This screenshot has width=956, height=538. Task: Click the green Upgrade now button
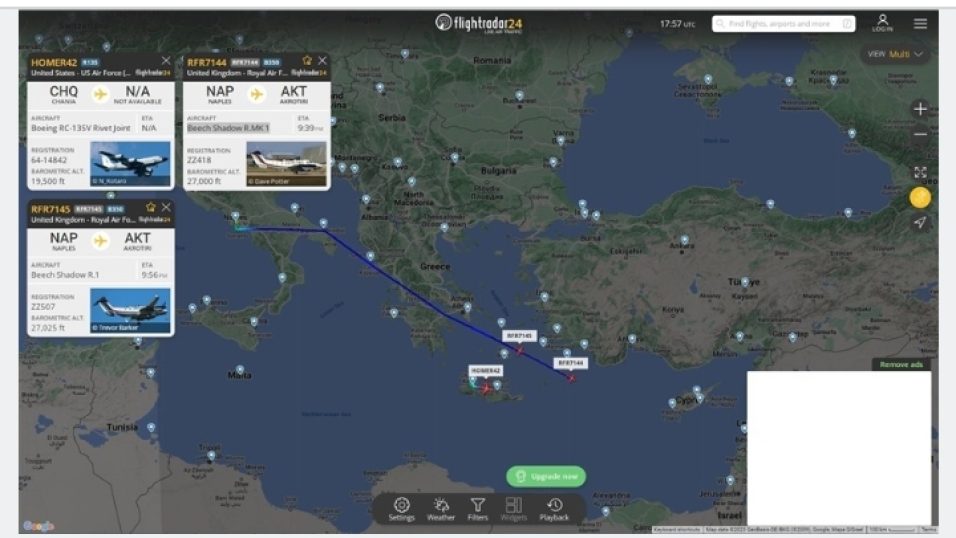tap(546, 476)
